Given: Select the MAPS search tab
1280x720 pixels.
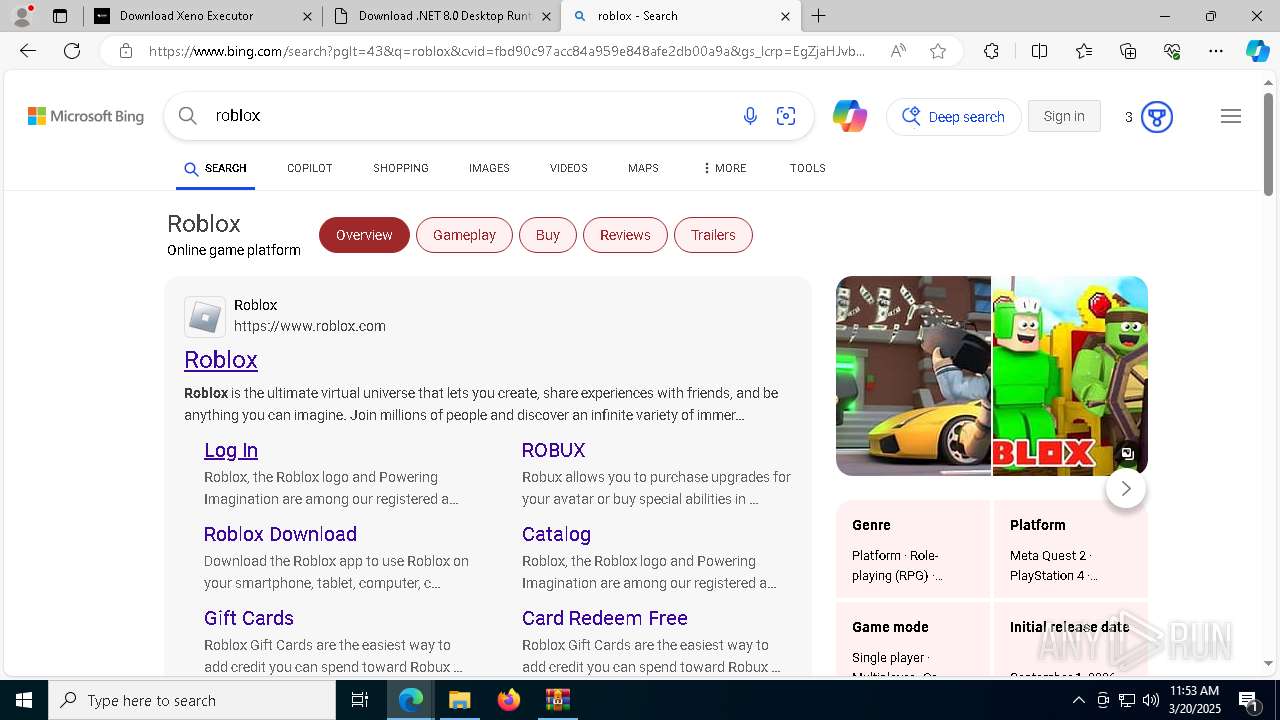Looking at the screenshot, I should click(643, 168).
